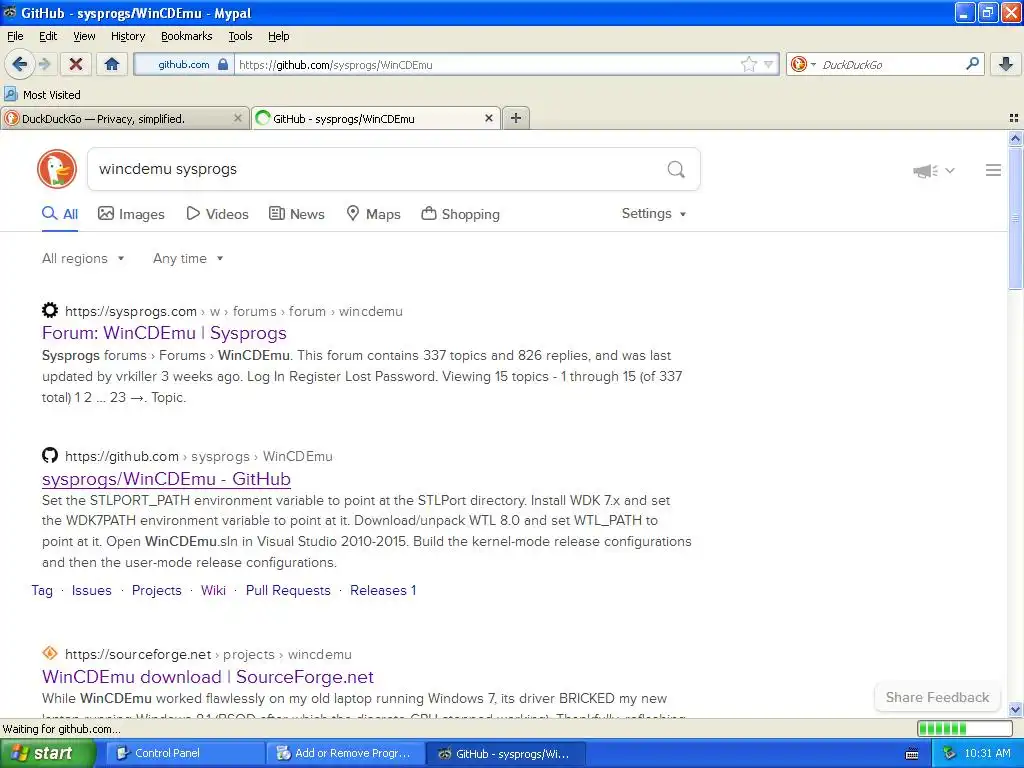
Task: Click the SourceForge orange favicon
Action: 50,653
